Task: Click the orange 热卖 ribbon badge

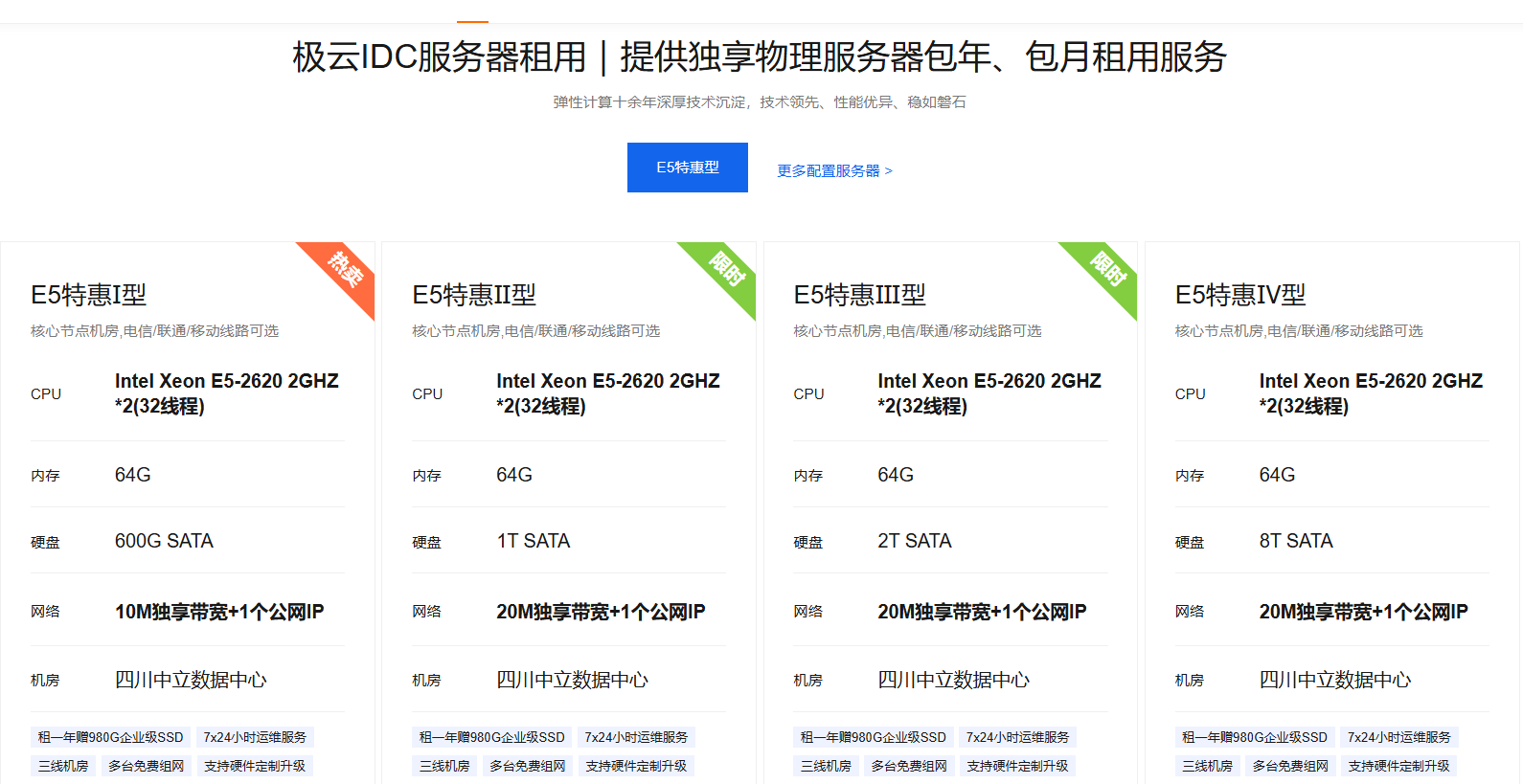Action: [x=344, y=271]
